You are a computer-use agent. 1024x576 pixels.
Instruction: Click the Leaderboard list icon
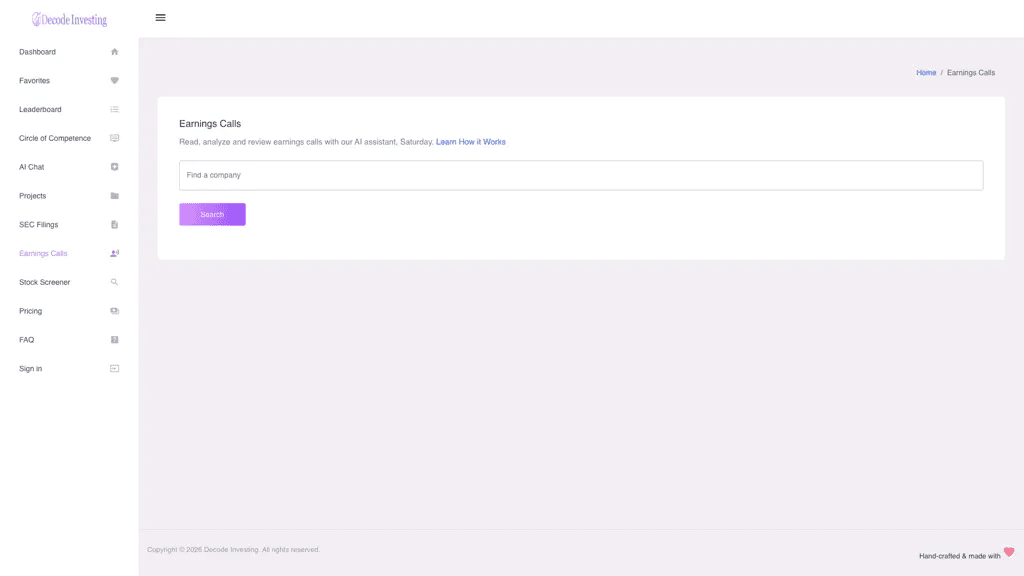pos(114,109)
